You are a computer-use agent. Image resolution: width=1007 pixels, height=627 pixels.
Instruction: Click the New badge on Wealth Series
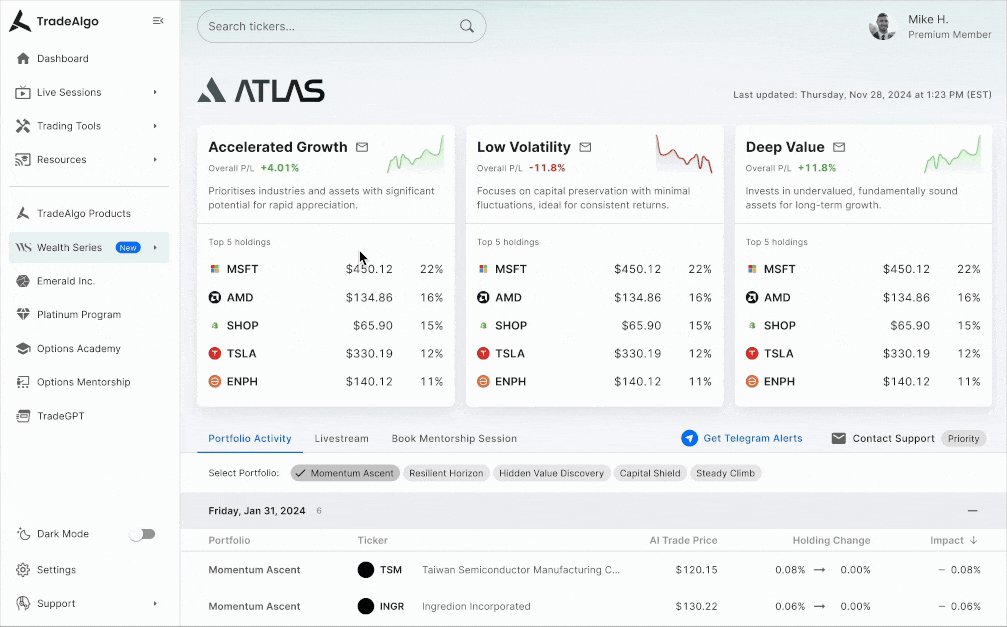click(x=128, y=247)
